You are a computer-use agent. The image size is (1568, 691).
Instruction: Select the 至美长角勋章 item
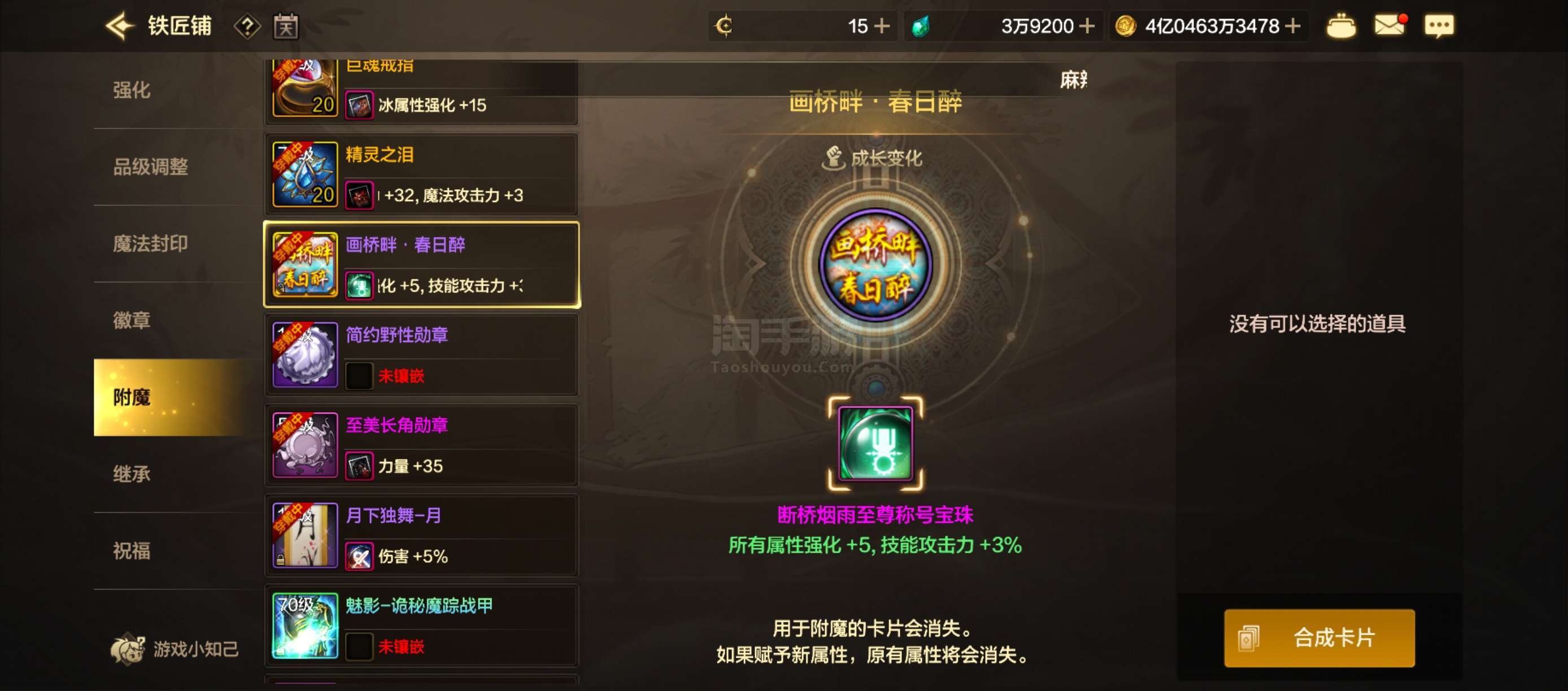tap(421, 445)
